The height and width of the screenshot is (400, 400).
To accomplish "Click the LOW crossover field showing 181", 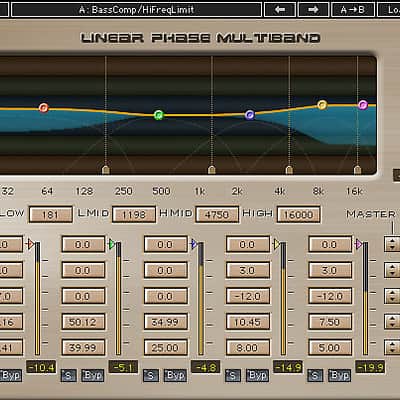I will (51, 215).
